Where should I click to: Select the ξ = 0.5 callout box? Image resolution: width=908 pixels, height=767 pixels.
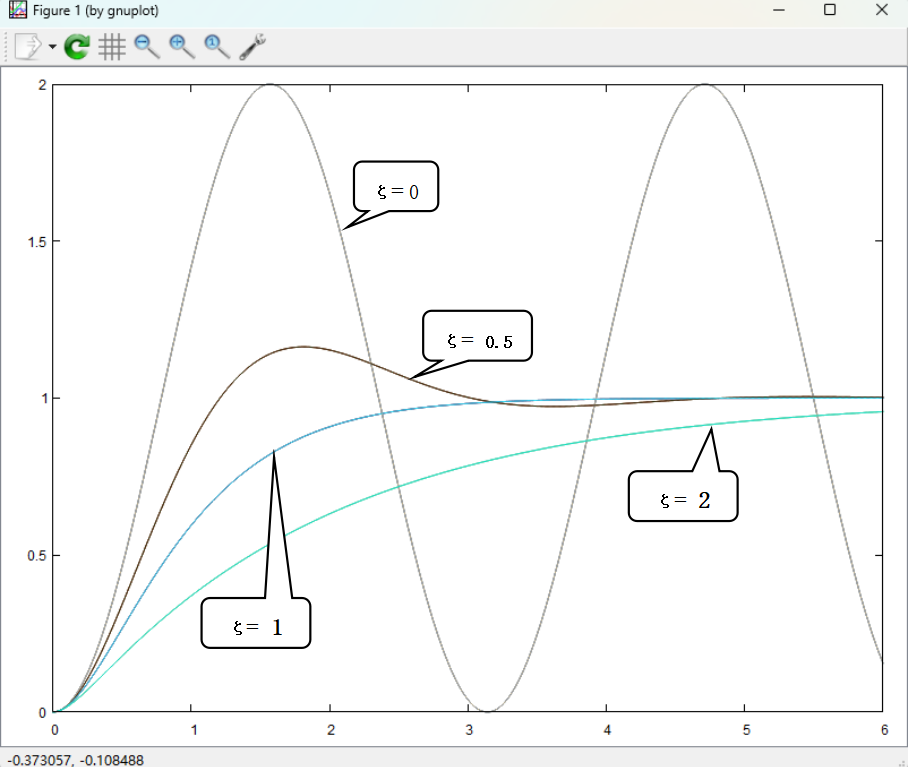click(x=477, y=336)
